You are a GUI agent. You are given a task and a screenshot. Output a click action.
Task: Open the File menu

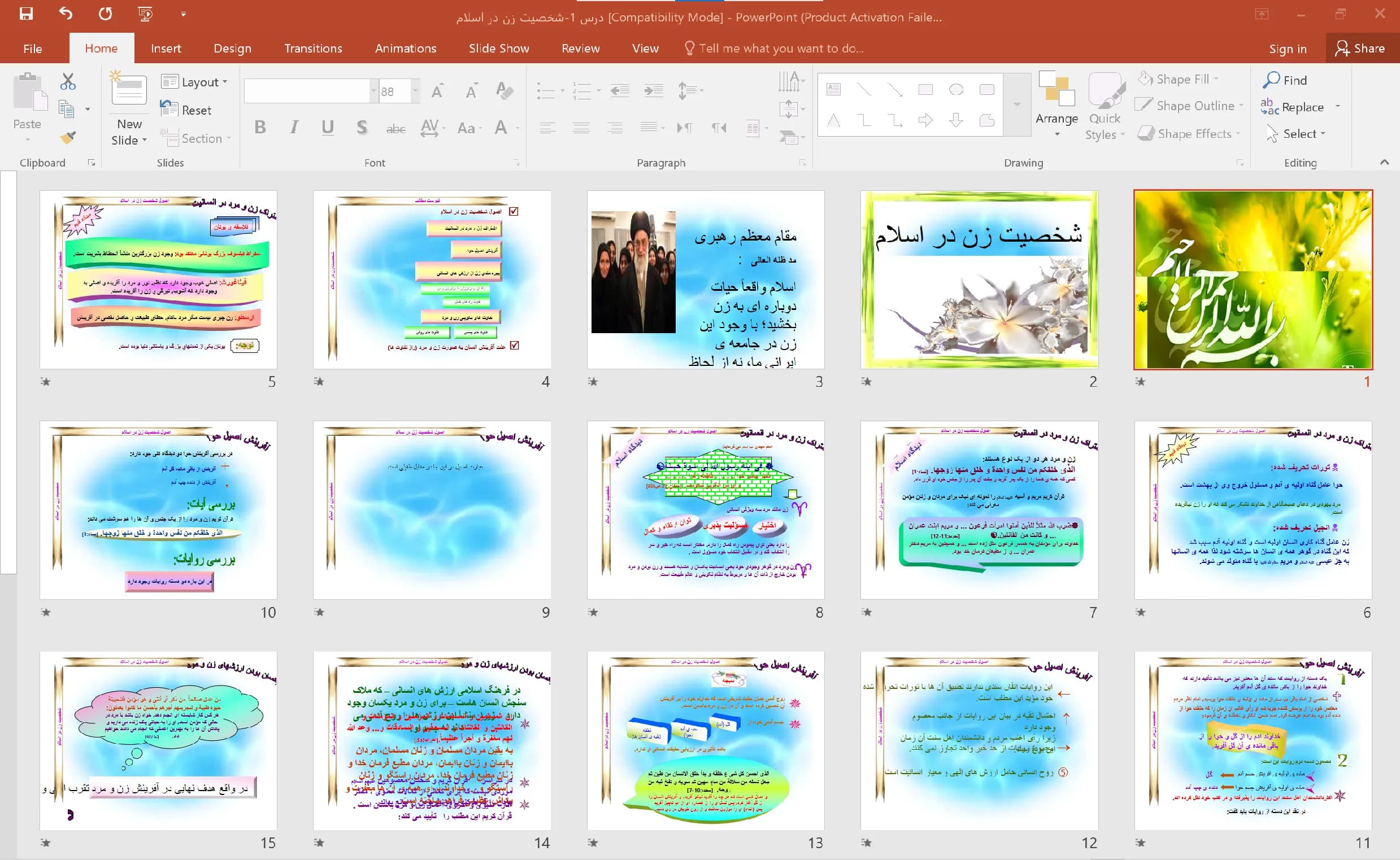tap(32, 49)
